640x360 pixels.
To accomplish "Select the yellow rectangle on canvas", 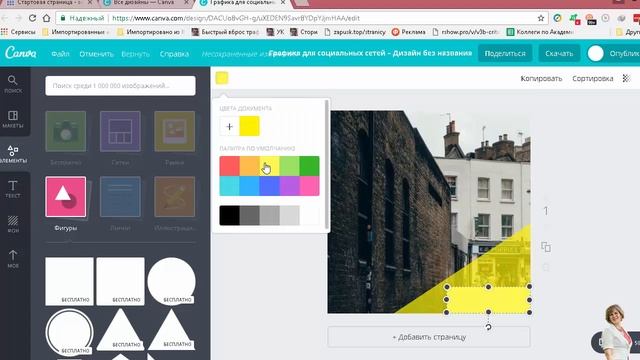I will tap(488, 300).
